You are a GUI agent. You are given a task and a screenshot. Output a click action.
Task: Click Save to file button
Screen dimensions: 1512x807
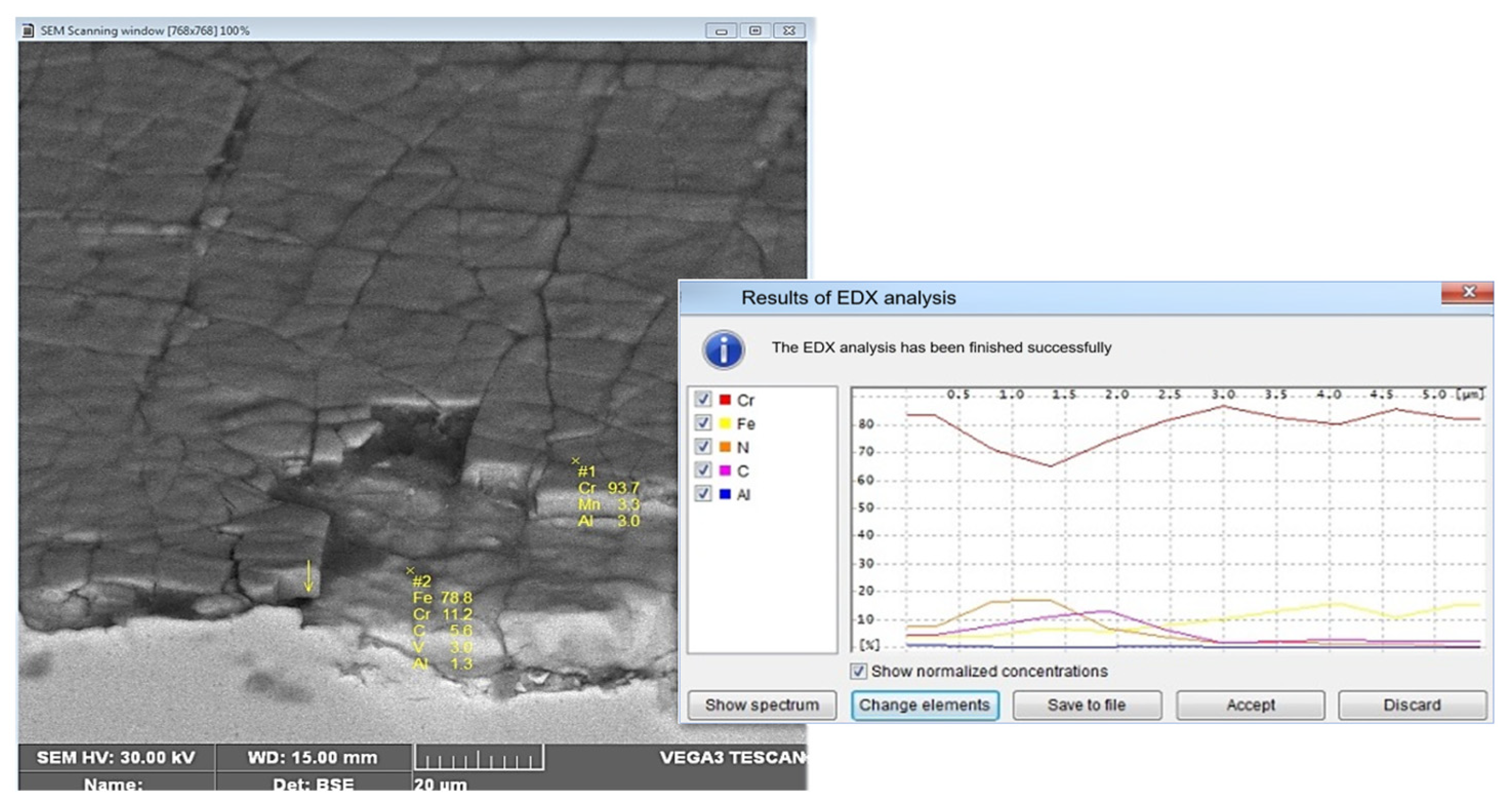coord(1087,705)
